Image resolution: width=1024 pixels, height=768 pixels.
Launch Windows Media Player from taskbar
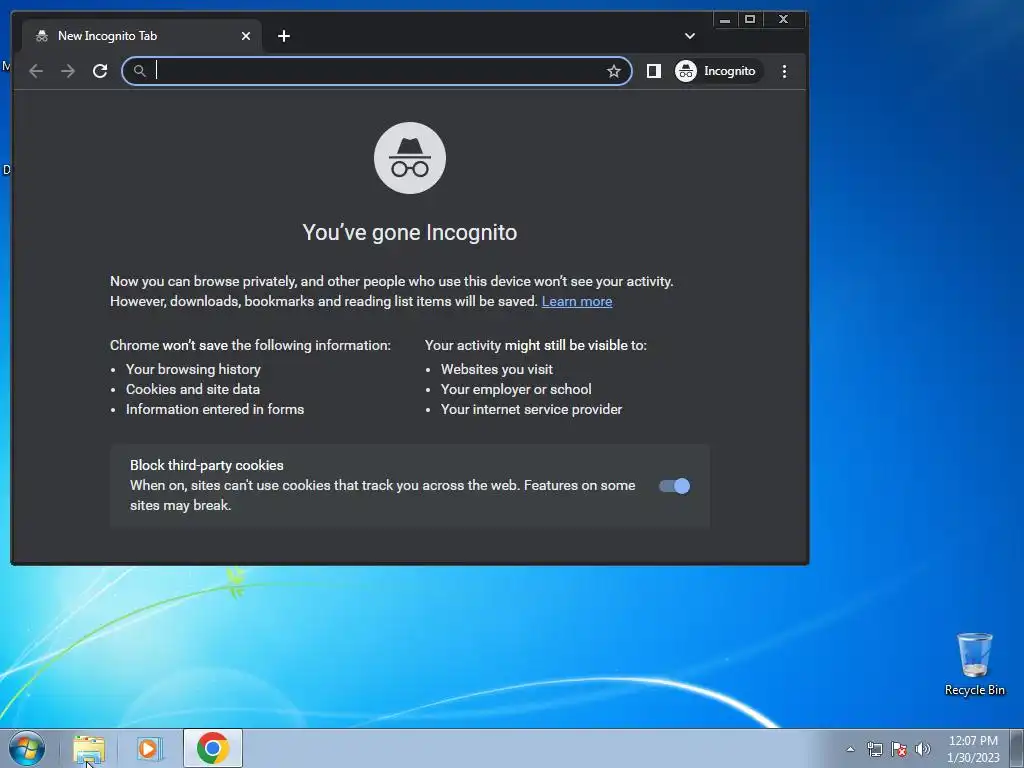tap(149, 748)
